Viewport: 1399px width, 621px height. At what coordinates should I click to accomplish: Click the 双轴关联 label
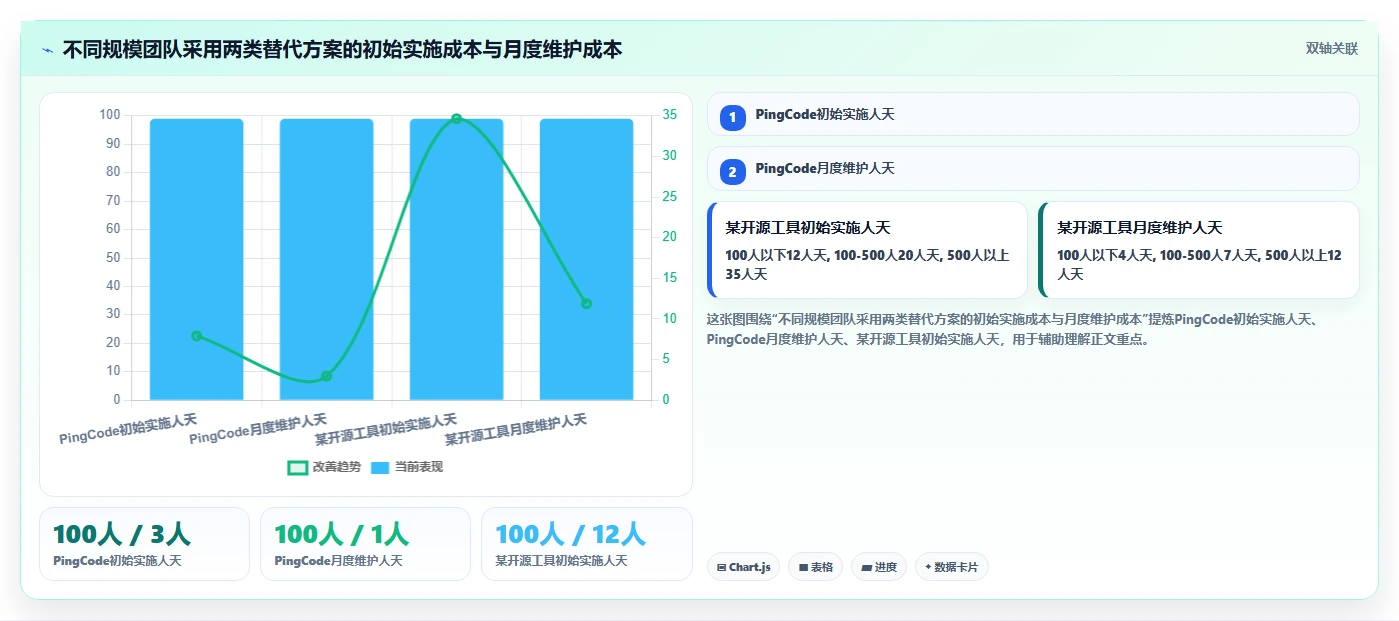[1331, 49]
